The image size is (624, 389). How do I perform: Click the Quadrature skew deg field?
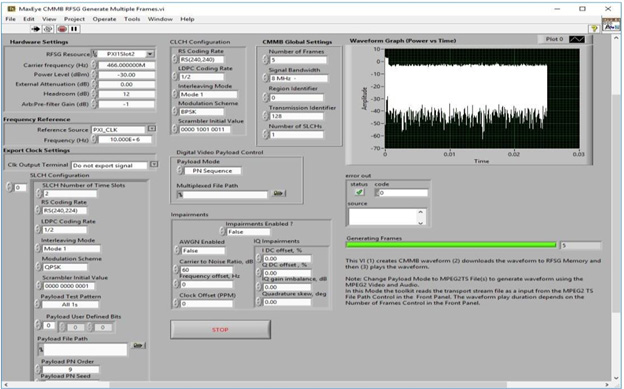[287, 302]
